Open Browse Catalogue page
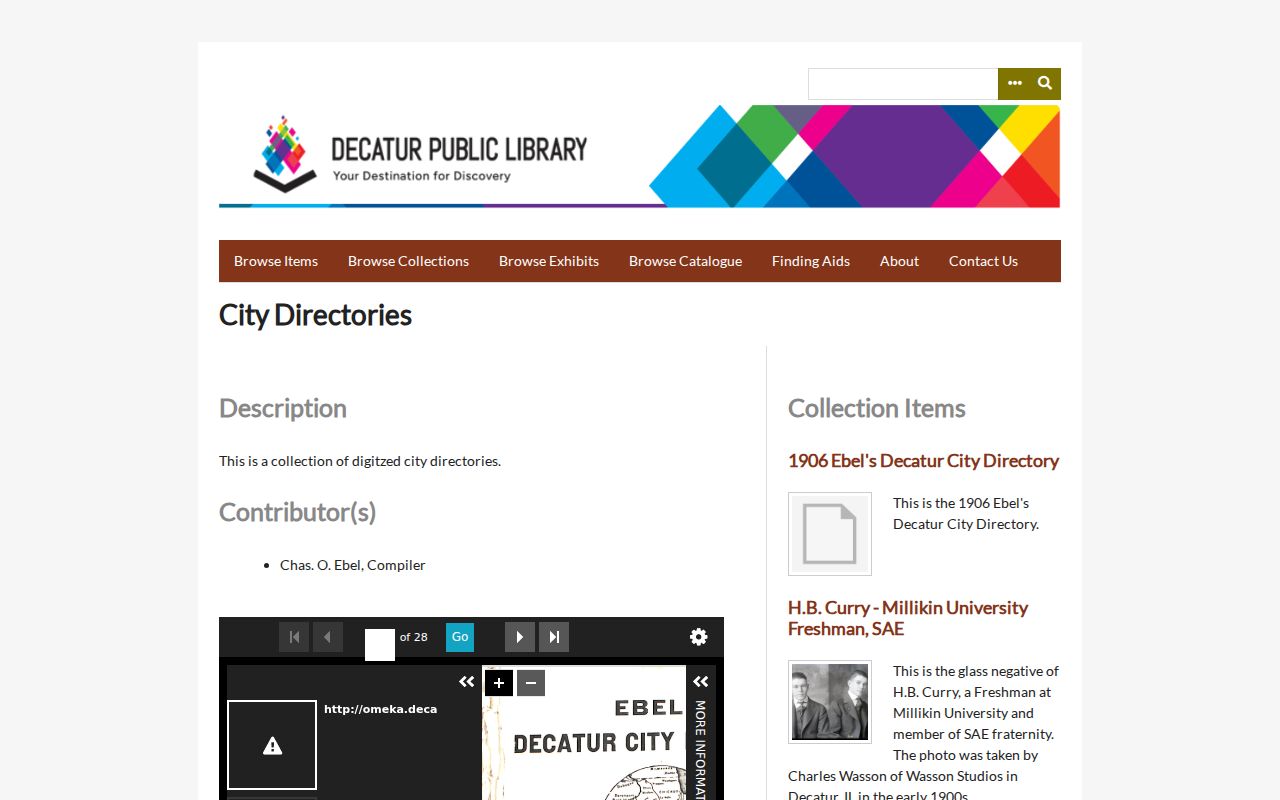The height and width of the screenshot is (800, 1280). point(685,261)
